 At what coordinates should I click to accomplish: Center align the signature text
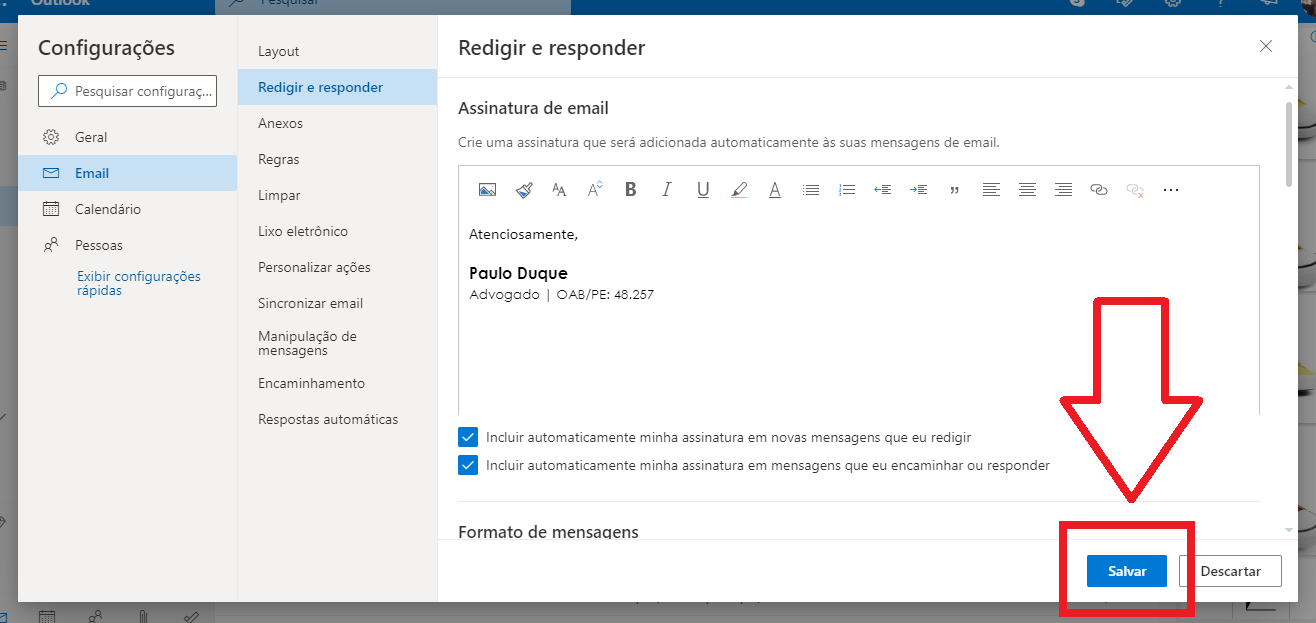tap(1027, 189)
